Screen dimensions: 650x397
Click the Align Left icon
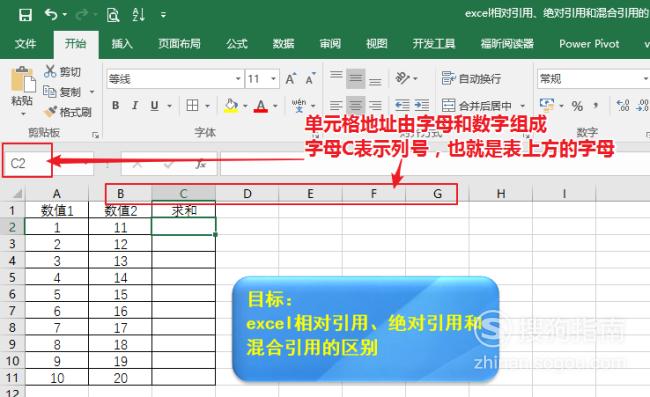click(x=336, y=105)
